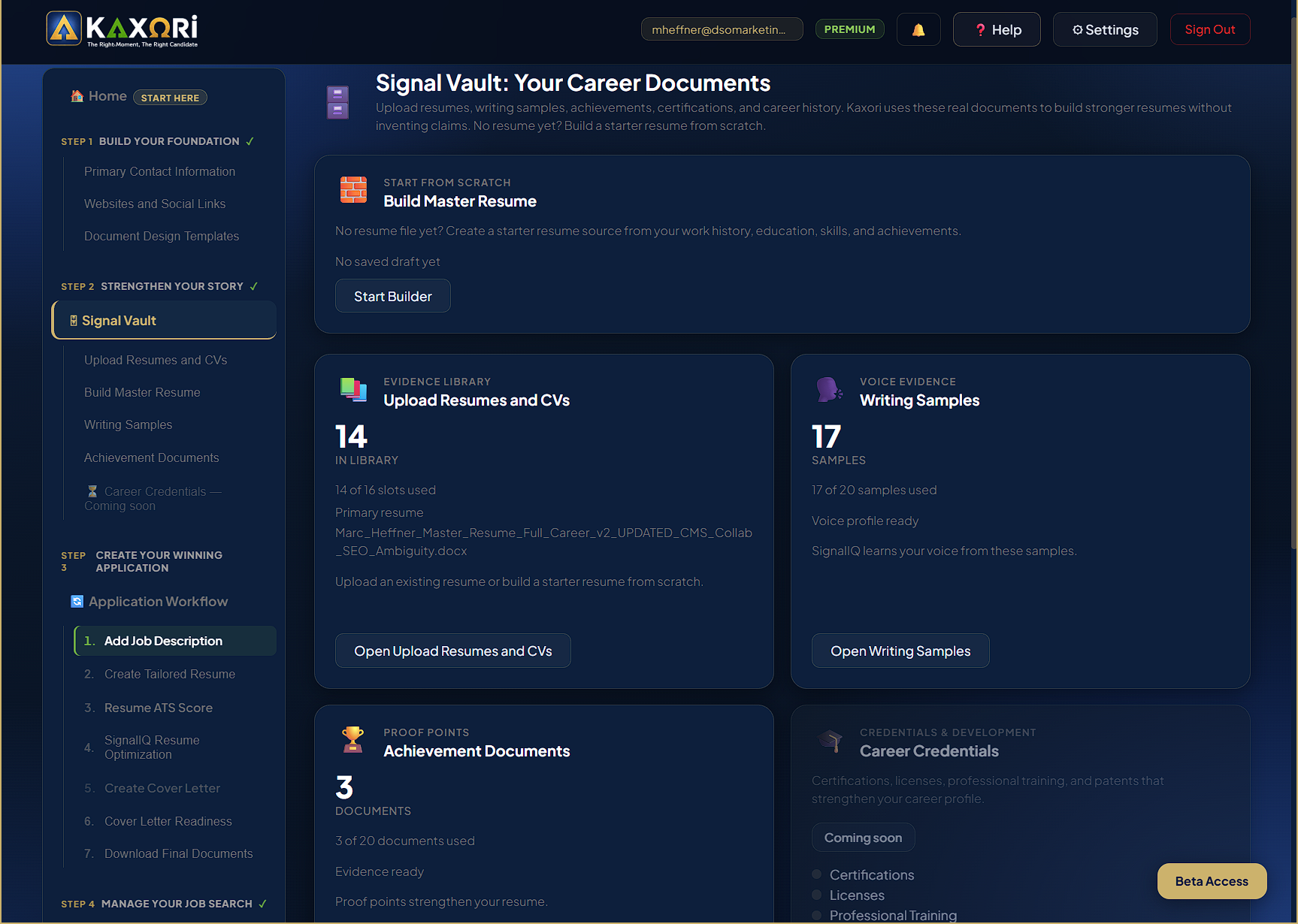1298x924 pixels.
Task: Click the primary resume file name
Action: tap(543, 542)
